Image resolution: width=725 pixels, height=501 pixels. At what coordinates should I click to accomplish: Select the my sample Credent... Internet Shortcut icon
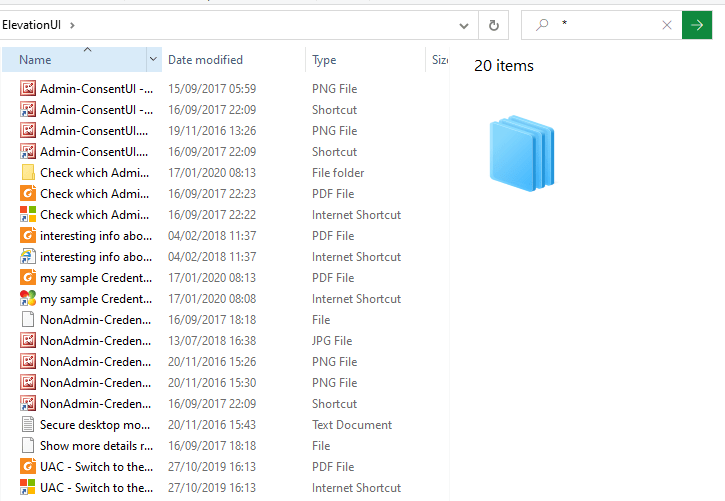point(28,299)
